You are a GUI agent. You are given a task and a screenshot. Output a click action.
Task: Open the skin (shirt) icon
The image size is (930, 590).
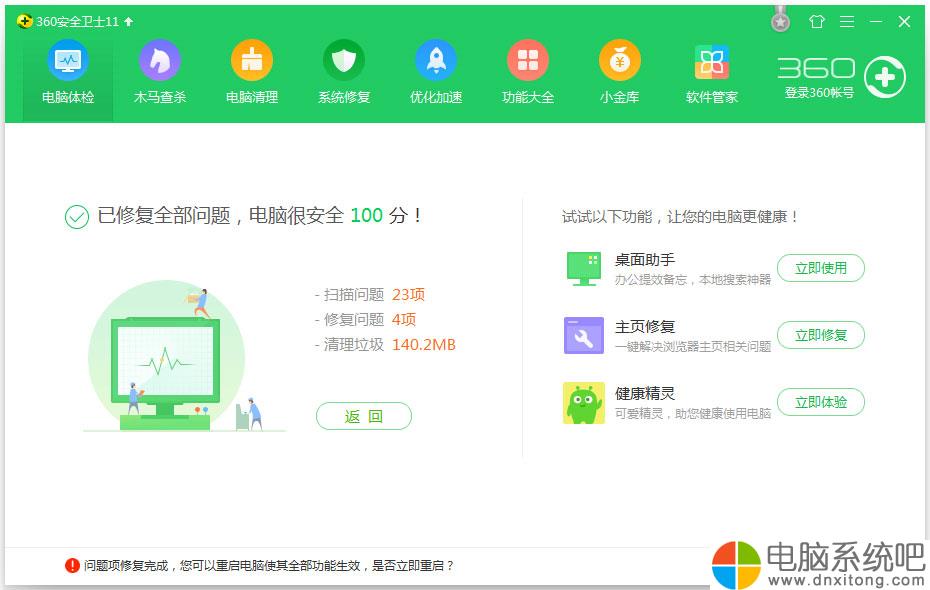[817, 22]
